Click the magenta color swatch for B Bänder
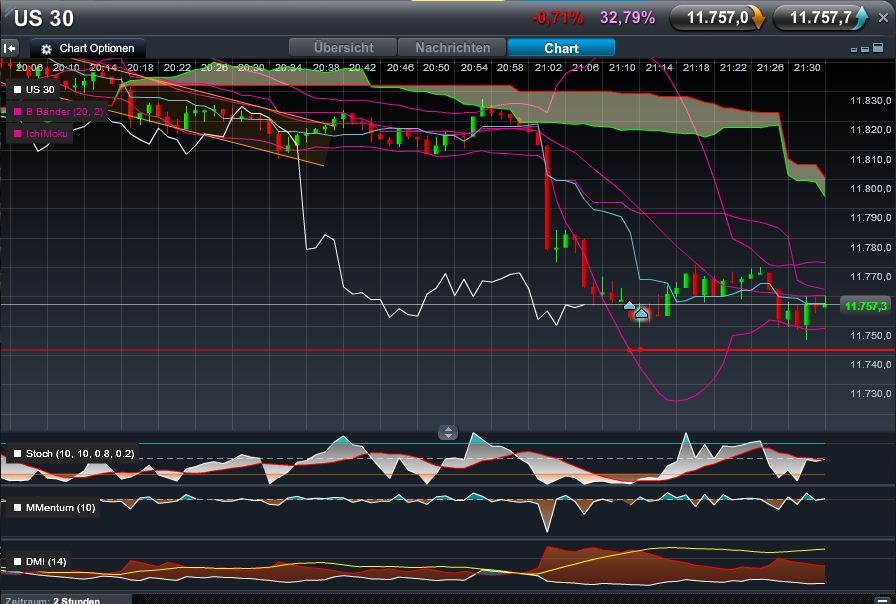Image resolution: width=896 pixels, height=604 pixels. tap(17, 111)
